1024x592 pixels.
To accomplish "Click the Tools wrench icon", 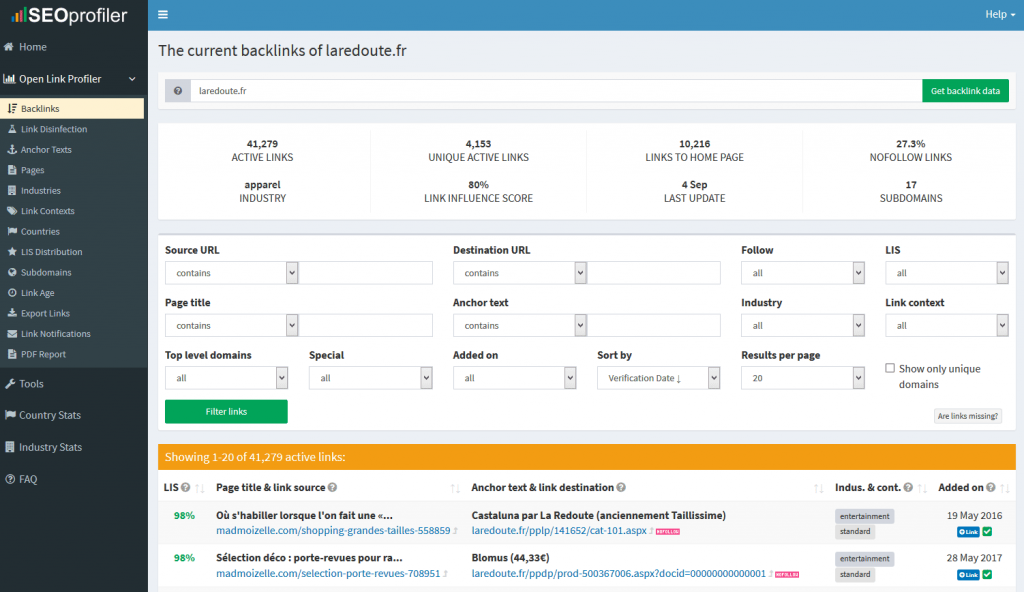I will click(10, 384).
